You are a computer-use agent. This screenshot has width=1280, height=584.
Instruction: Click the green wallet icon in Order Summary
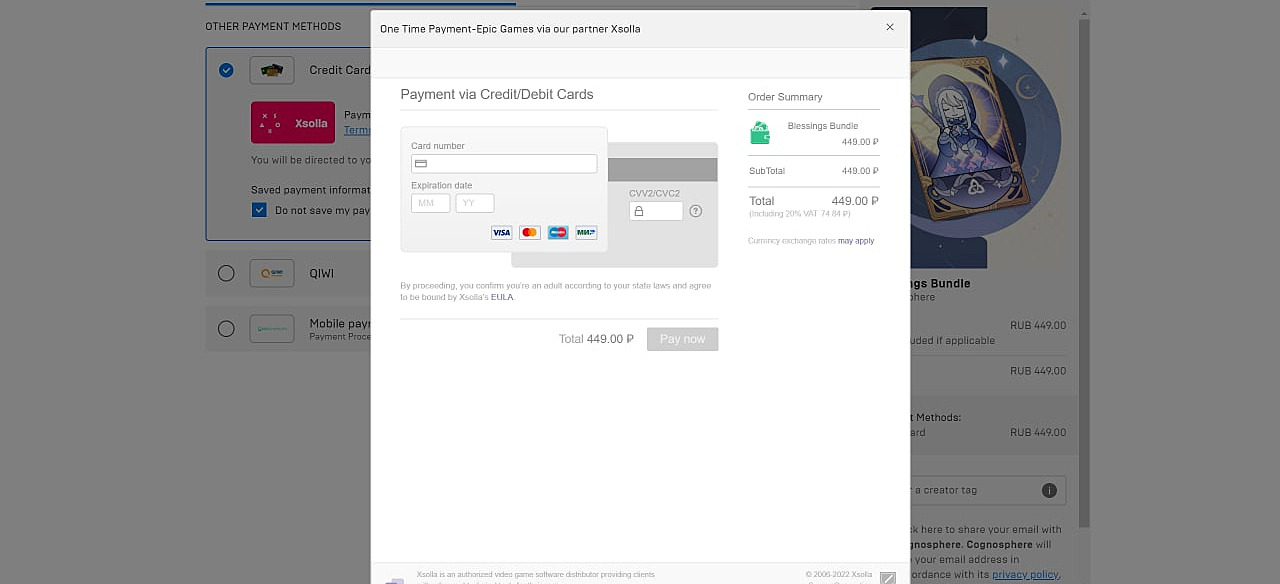tap(760, 133)
